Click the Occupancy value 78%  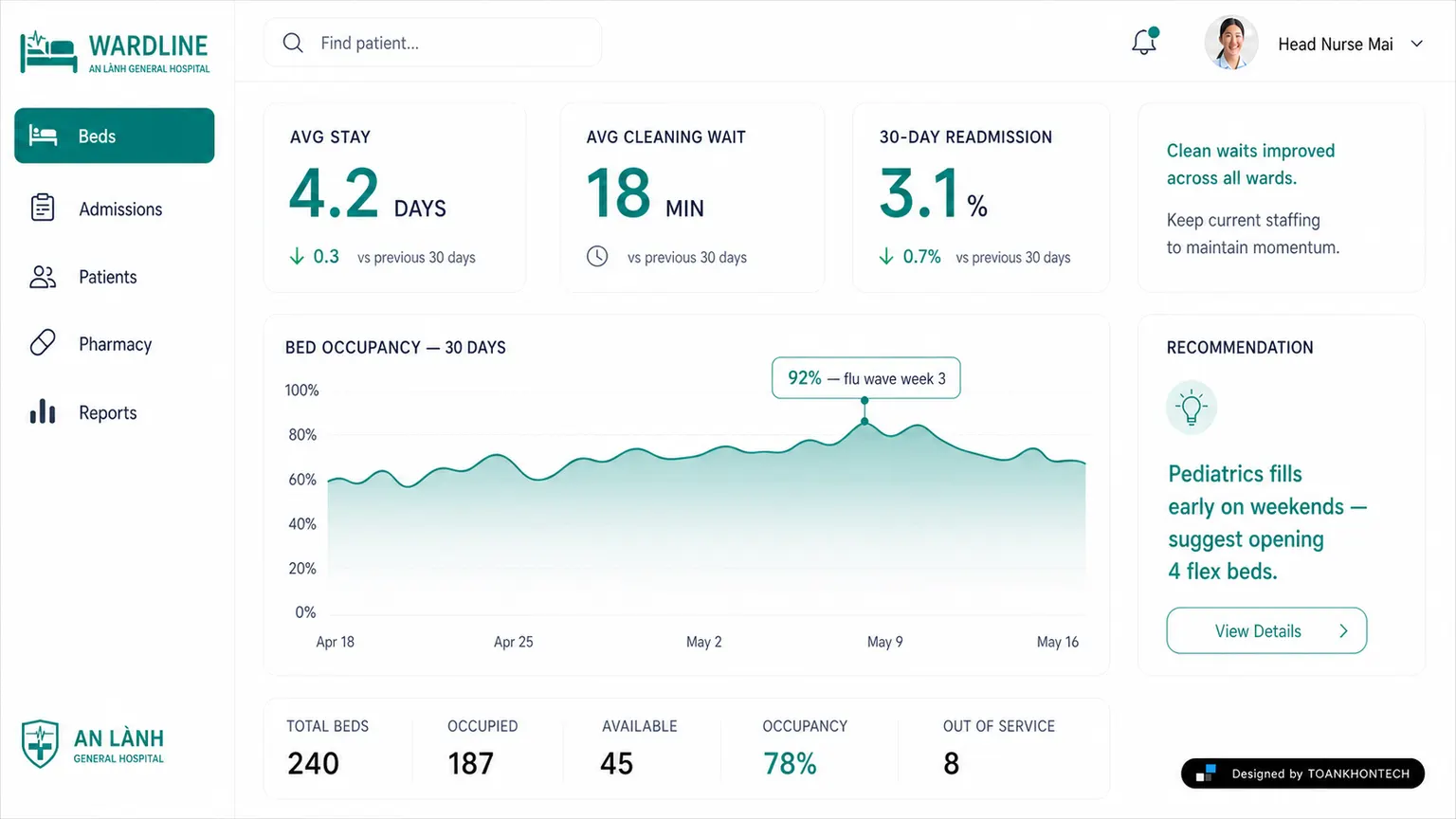coord(790,763)
